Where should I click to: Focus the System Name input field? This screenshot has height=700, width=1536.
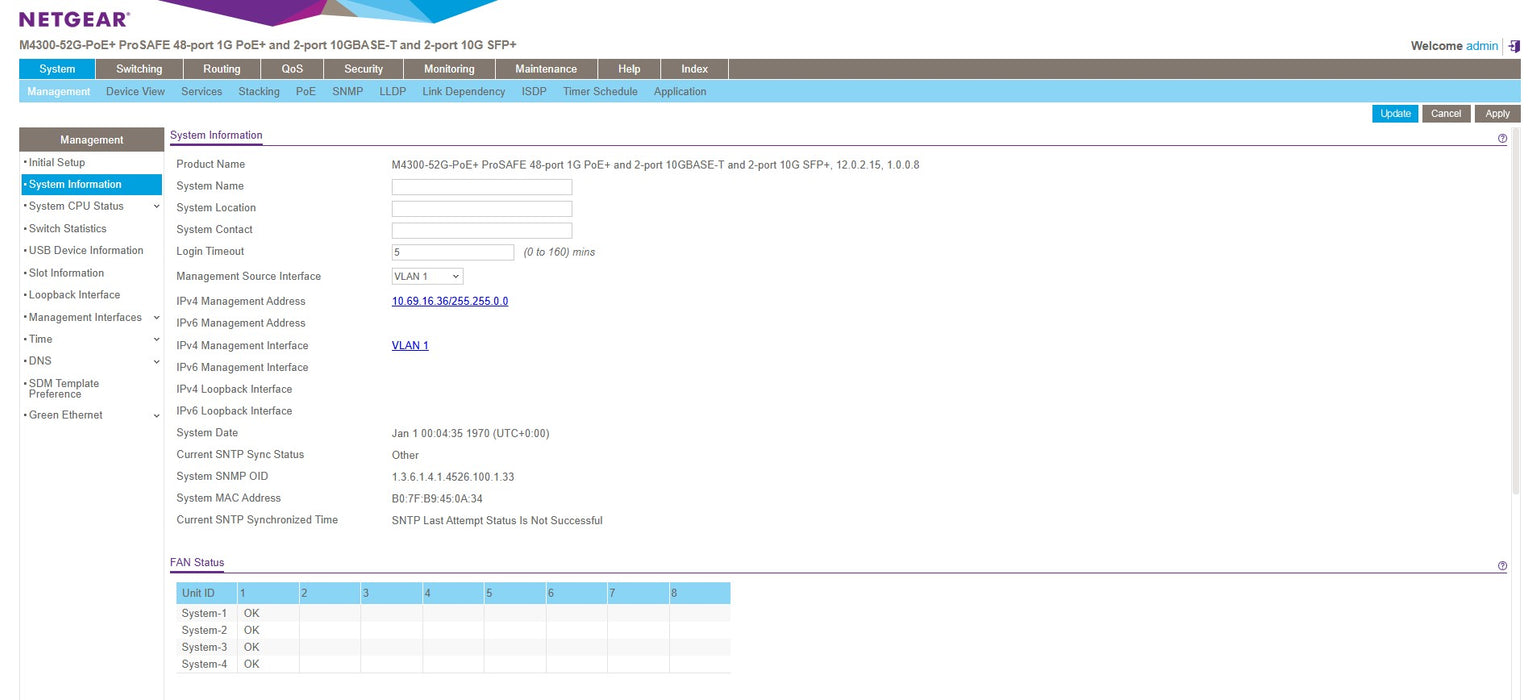point(482,187)
